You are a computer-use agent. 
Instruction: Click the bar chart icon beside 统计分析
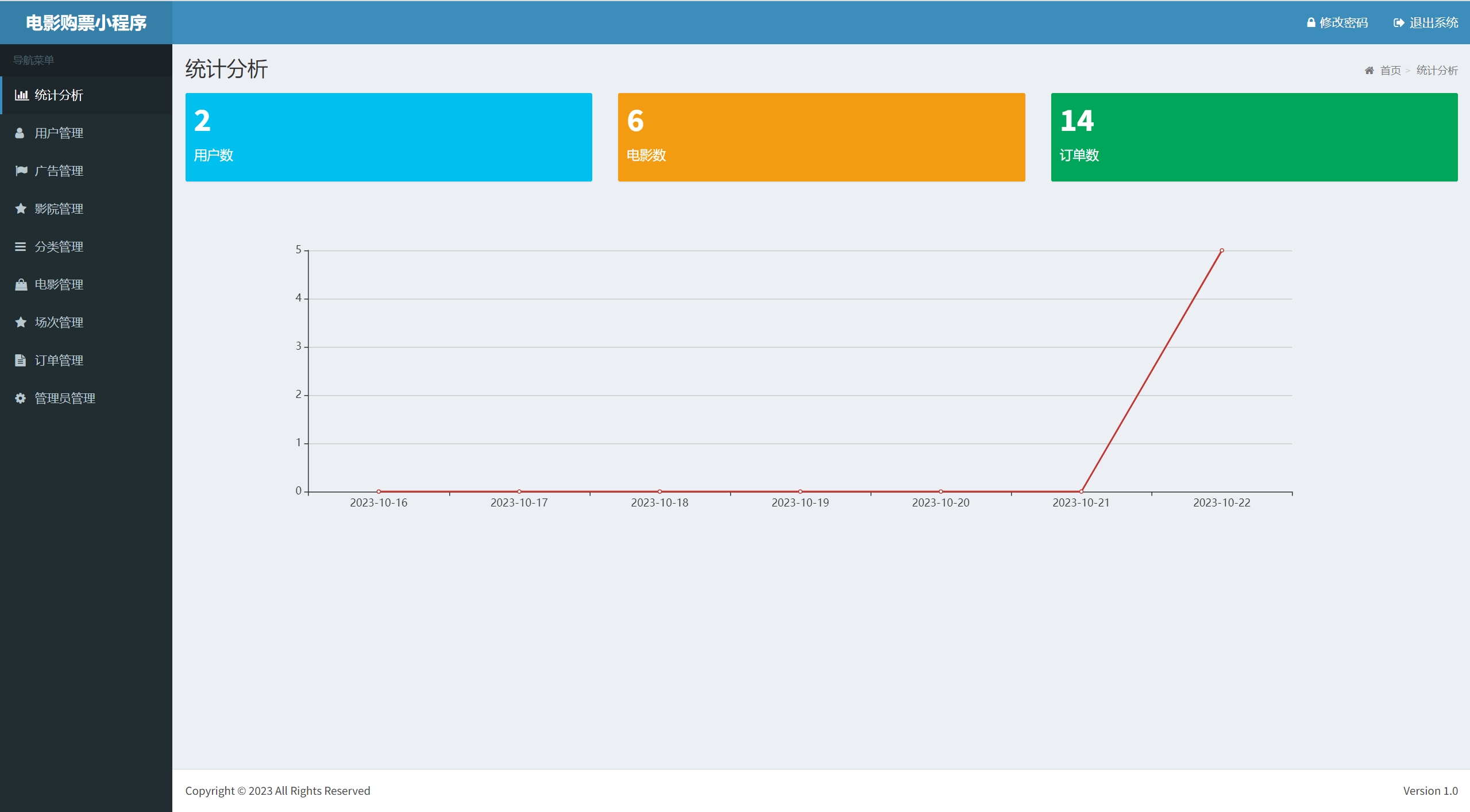pyautogui.click(x=21, y=95)
